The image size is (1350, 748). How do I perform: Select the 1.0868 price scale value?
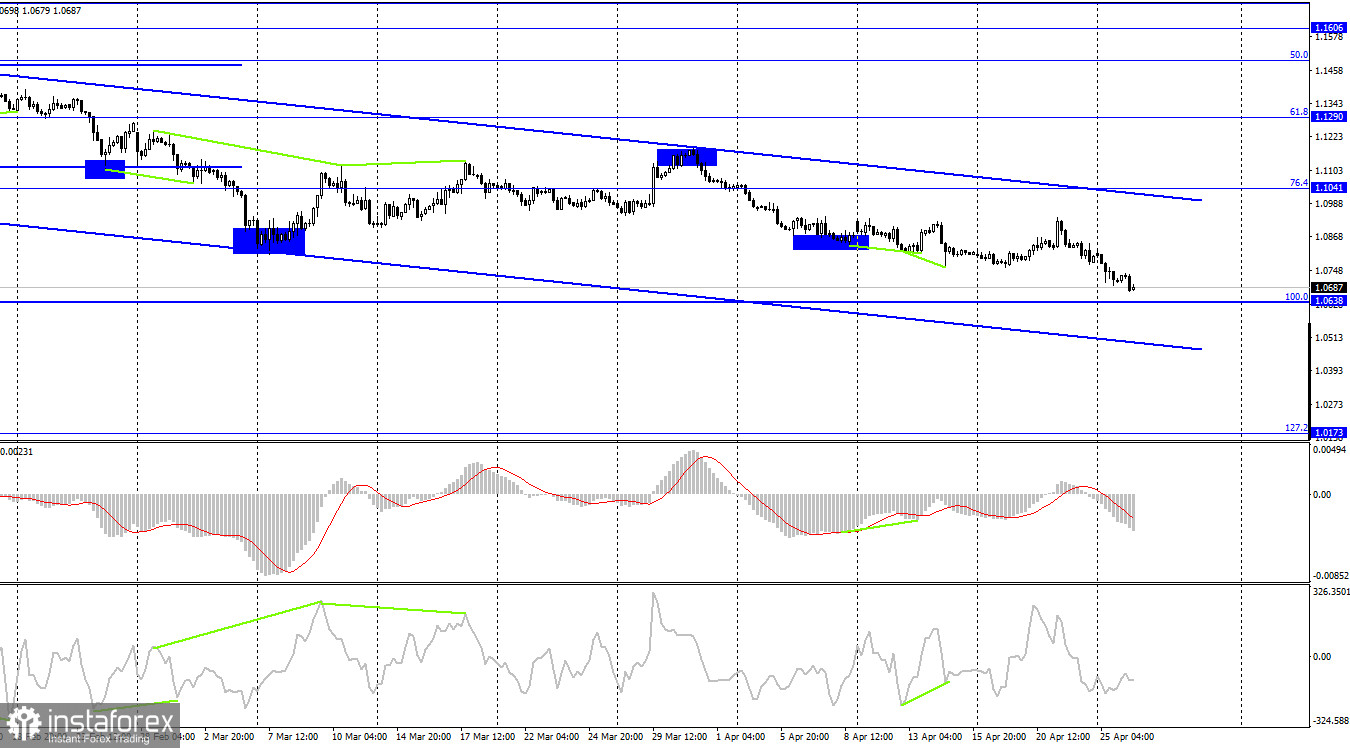[x=1331, y=237]
